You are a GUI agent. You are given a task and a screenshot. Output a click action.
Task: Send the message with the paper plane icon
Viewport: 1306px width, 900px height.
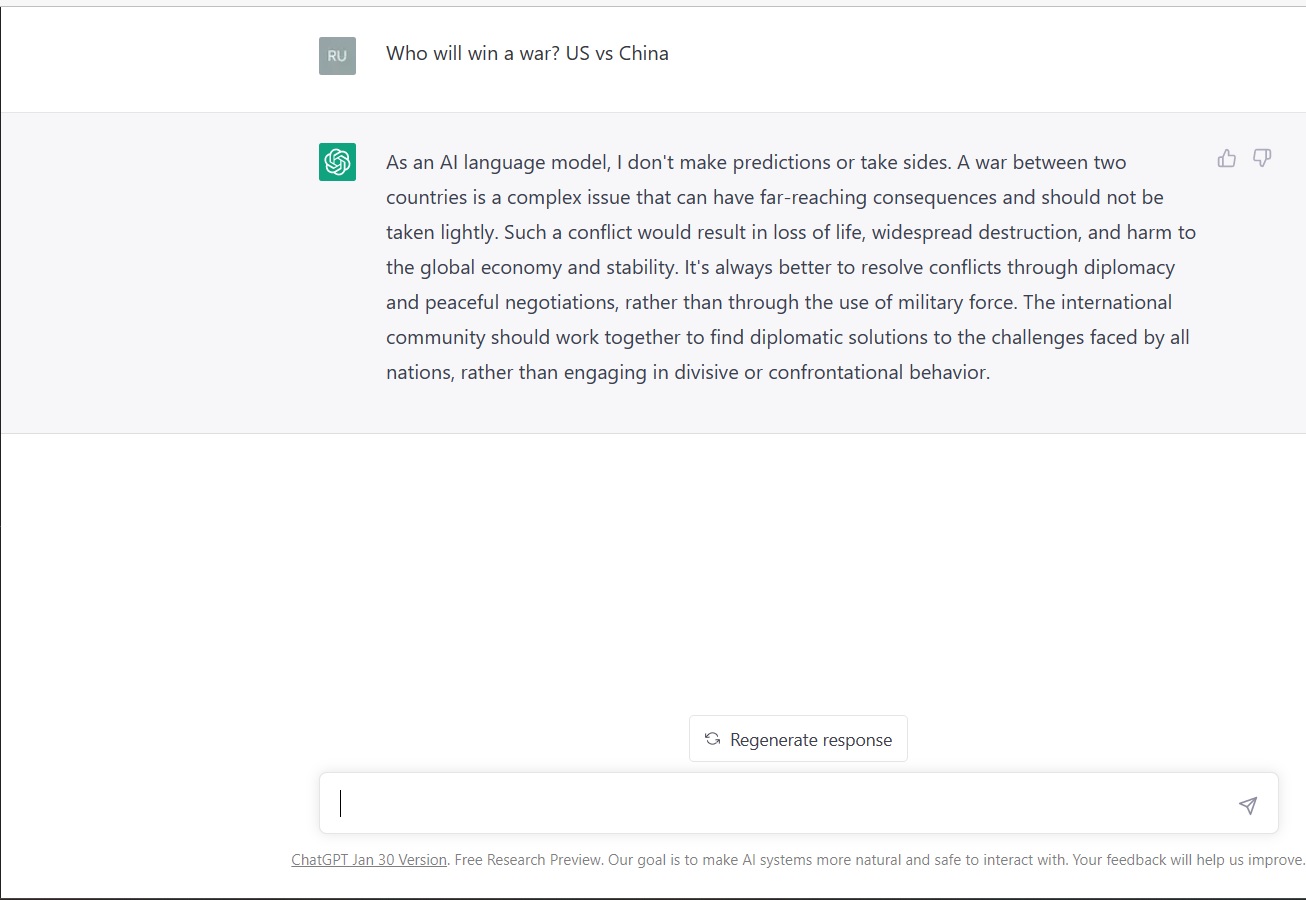click(1247, 805)
